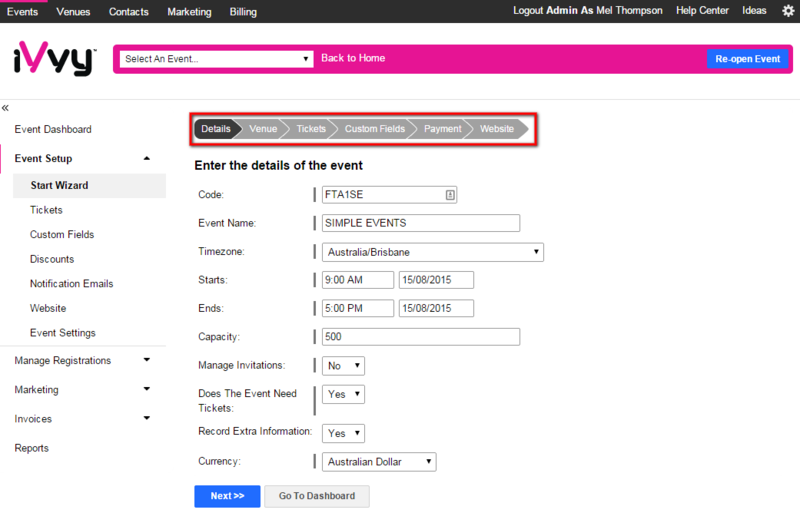Open the settings gear icon
The height and width of the screenshot is (513, 800).
coord(788,11)
